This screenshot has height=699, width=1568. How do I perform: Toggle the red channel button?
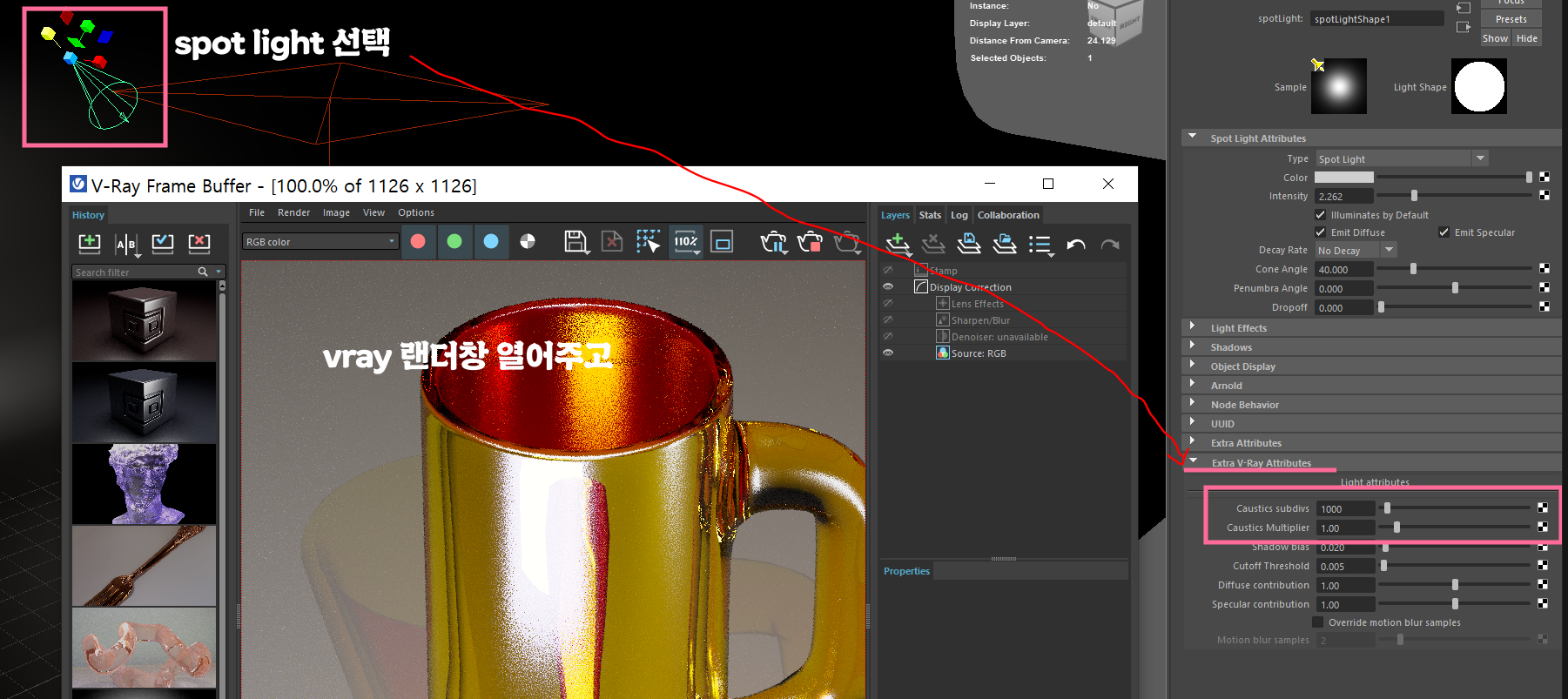click(418, 241)
